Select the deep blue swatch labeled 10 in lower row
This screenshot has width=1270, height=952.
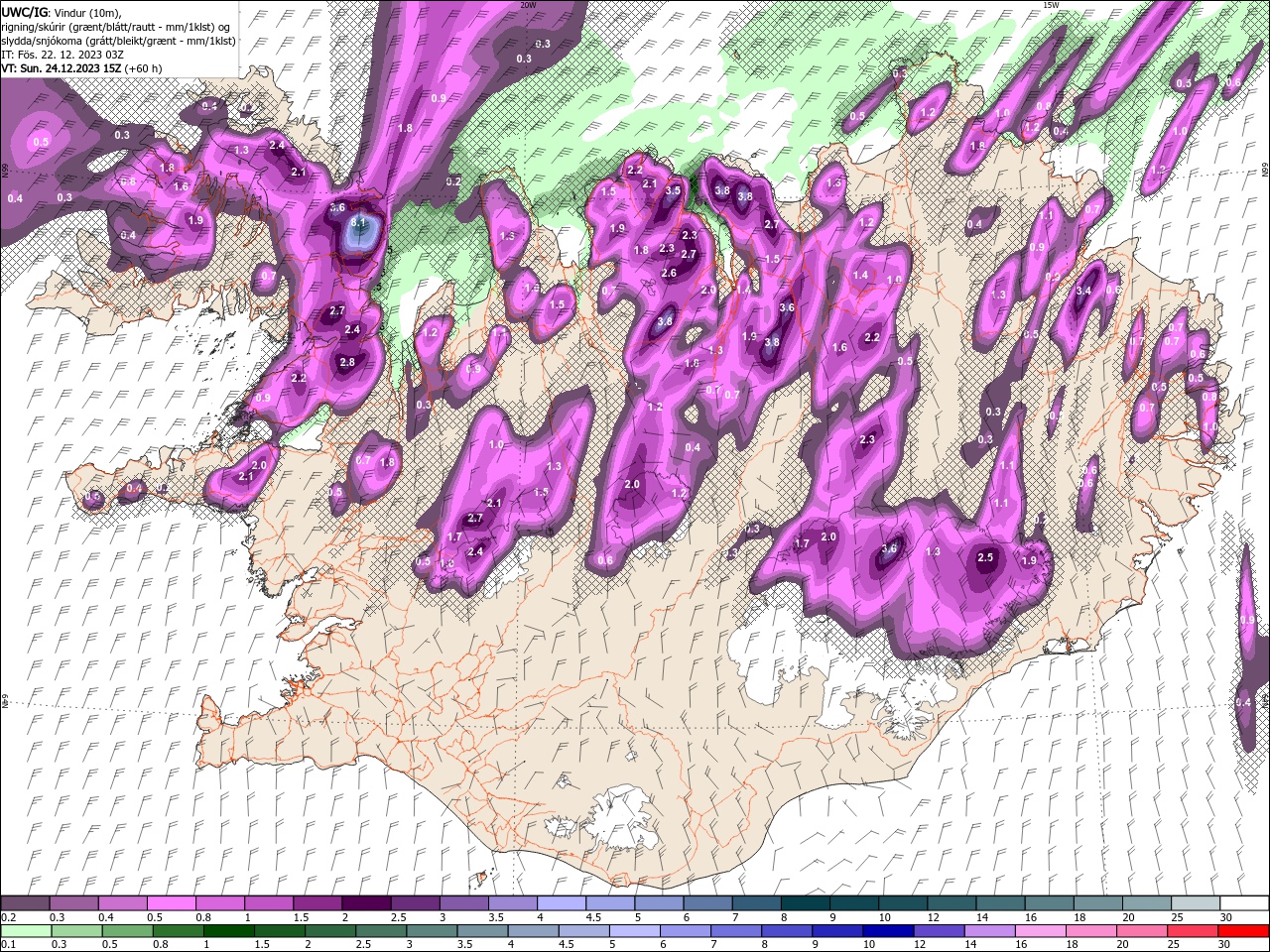click(x=888, y=931)
